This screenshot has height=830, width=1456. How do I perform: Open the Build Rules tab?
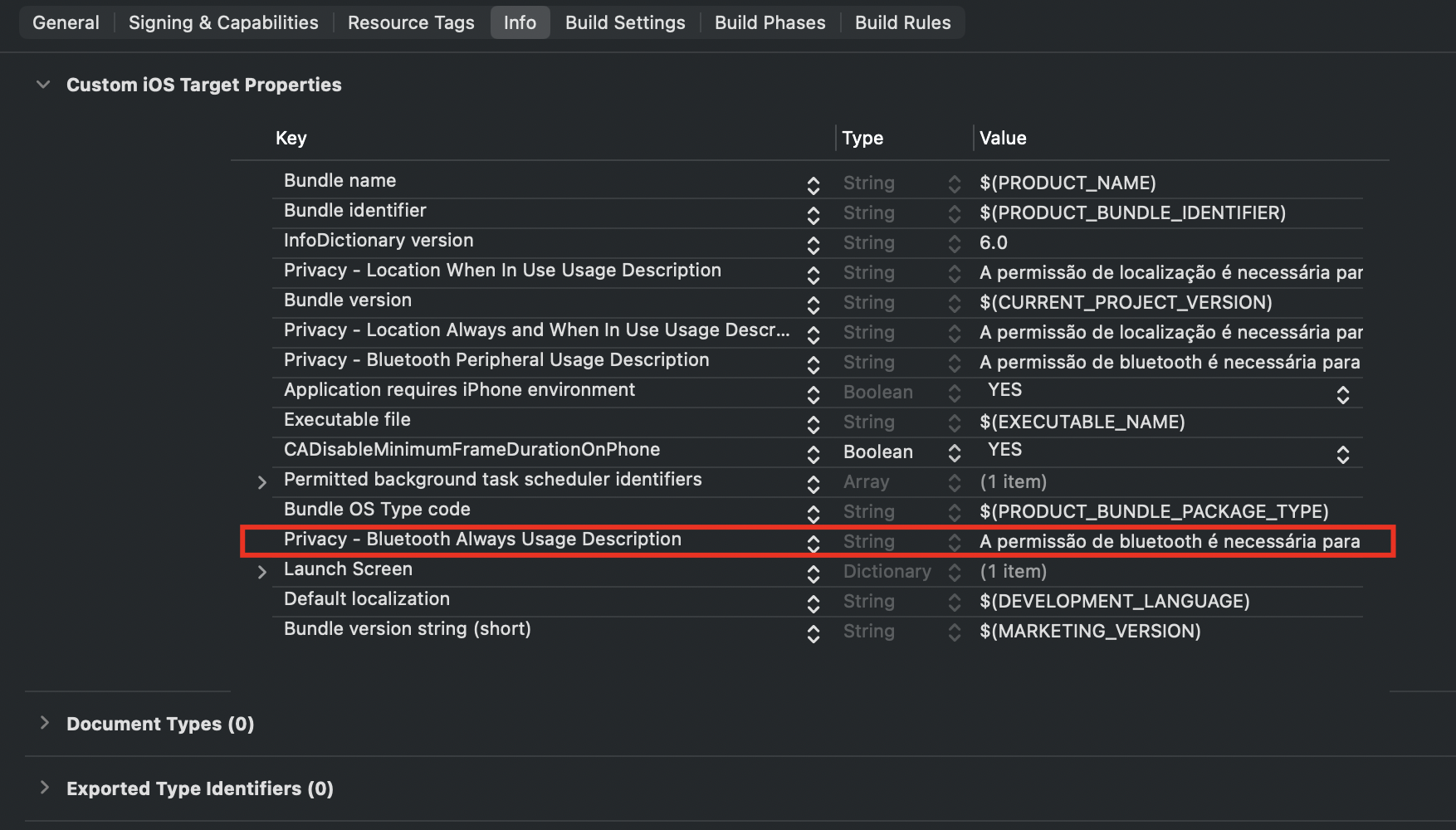click(x=903, y=22)
